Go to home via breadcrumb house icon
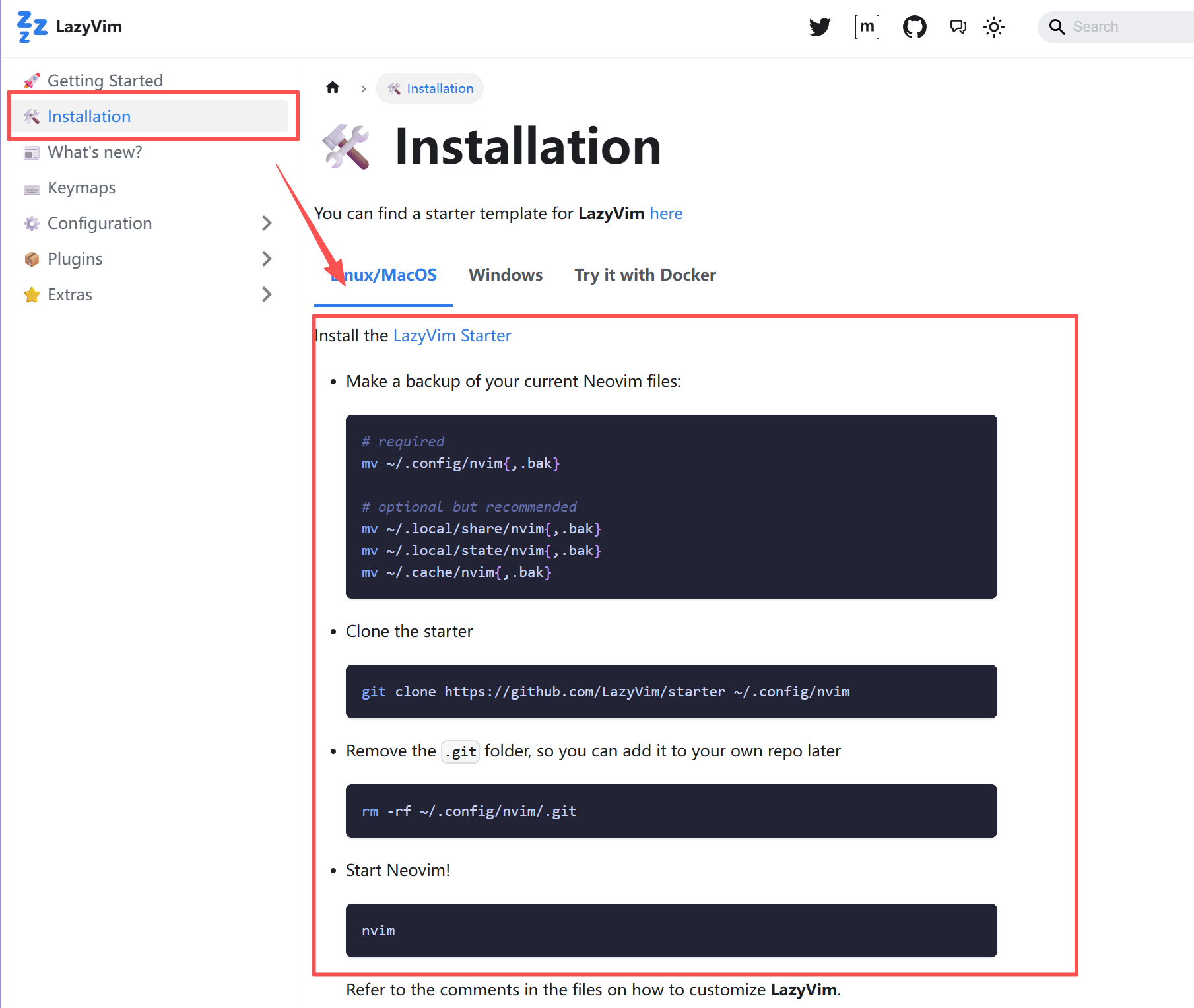Screen dimensions: 1194x1008 click(333, 88)
